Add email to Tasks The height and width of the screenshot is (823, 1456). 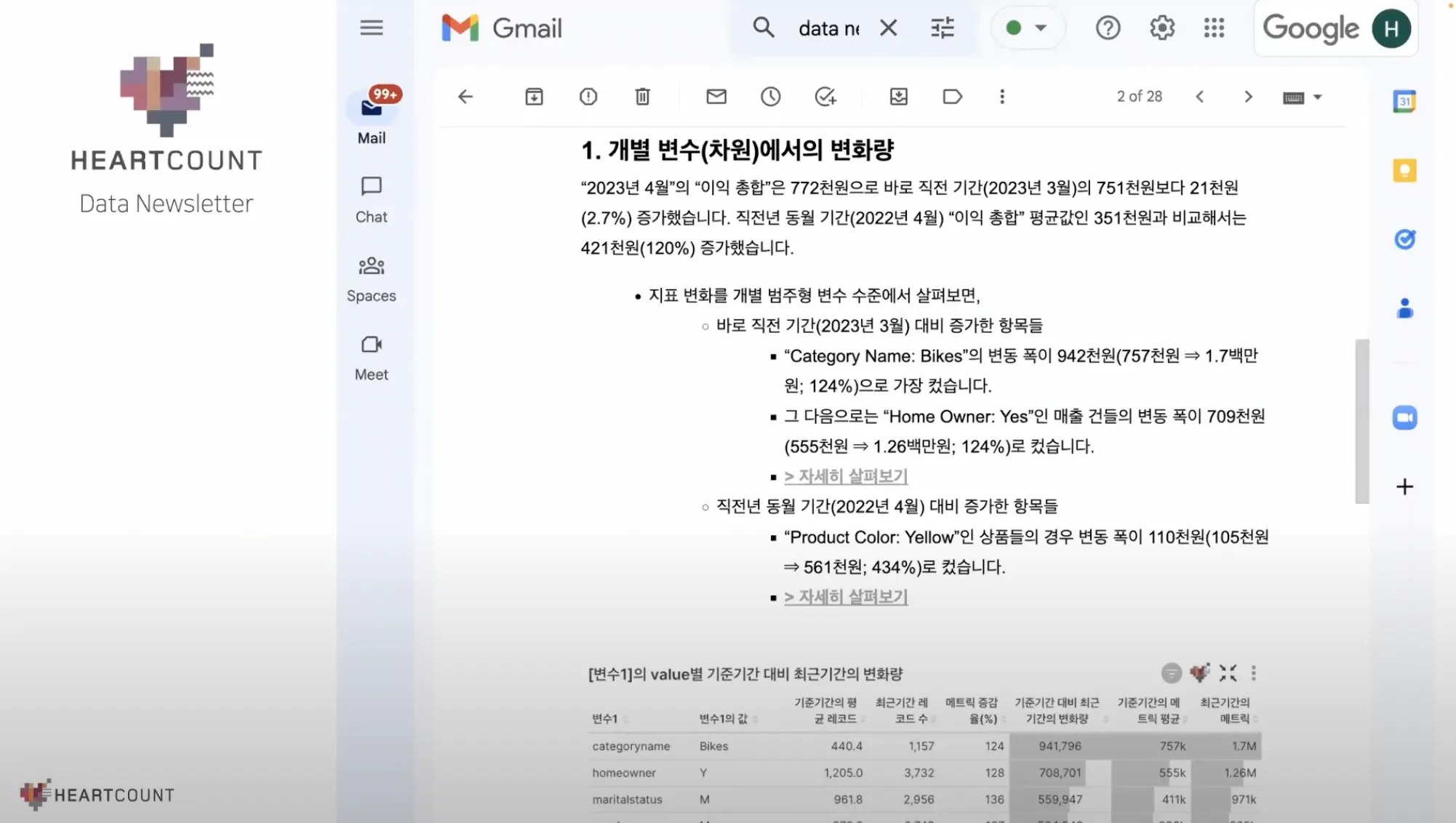825,97
